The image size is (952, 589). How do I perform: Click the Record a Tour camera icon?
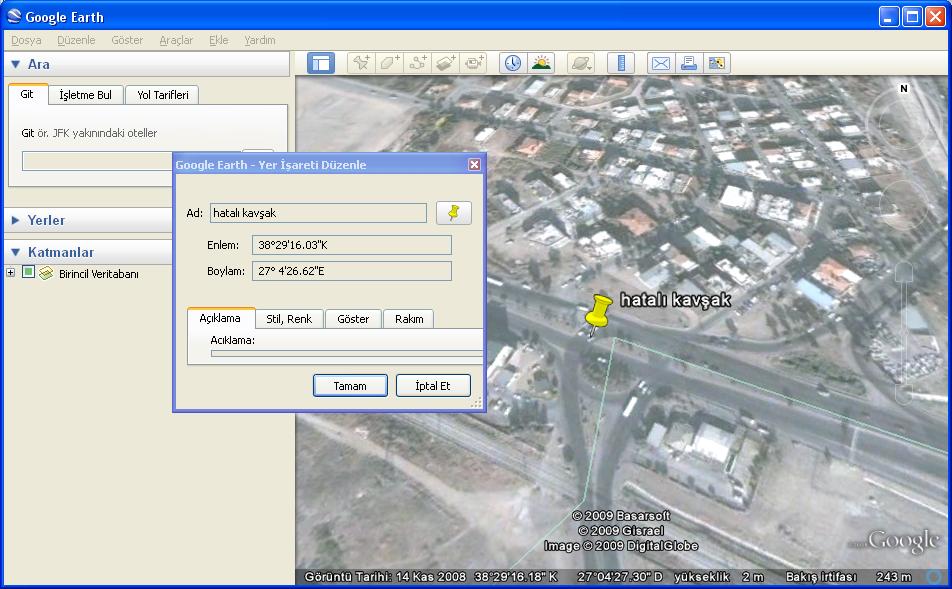click(474, 63)
